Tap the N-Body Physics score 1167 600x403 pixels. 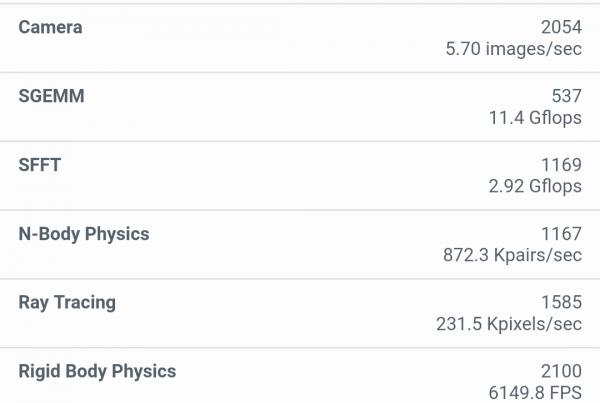click(561, 233)
